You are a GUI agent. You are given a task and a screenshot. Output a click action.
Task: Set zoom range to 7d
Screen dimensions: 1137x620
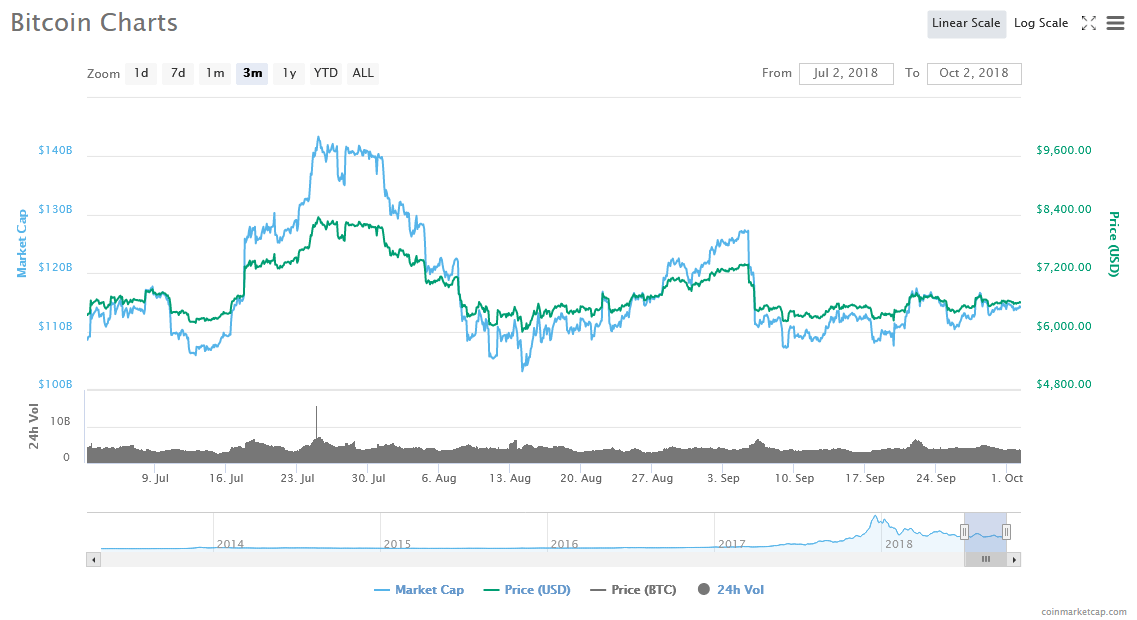[x=178, y=73]
